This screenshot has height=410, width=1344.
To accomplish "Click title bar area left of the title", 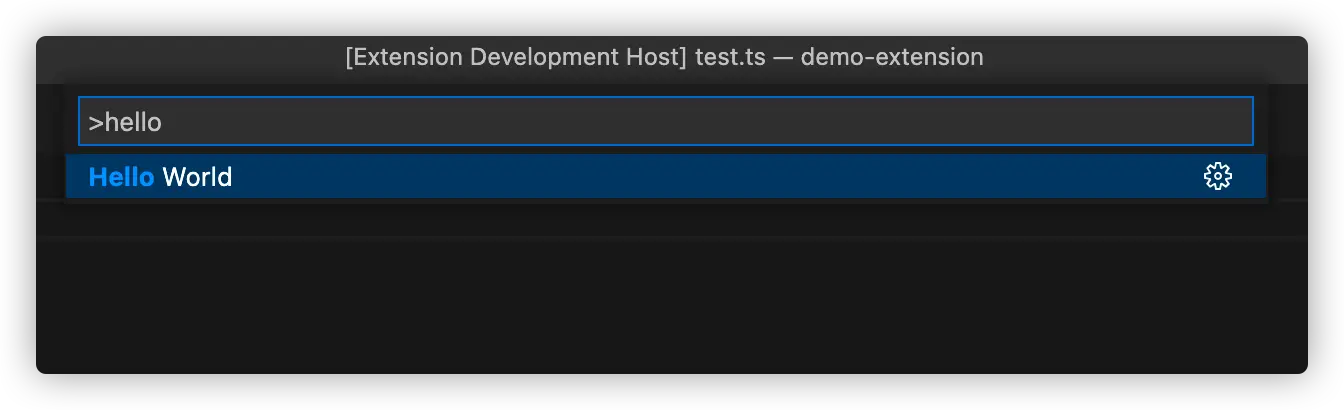I will pyautogui.click(x=180, y=57).
